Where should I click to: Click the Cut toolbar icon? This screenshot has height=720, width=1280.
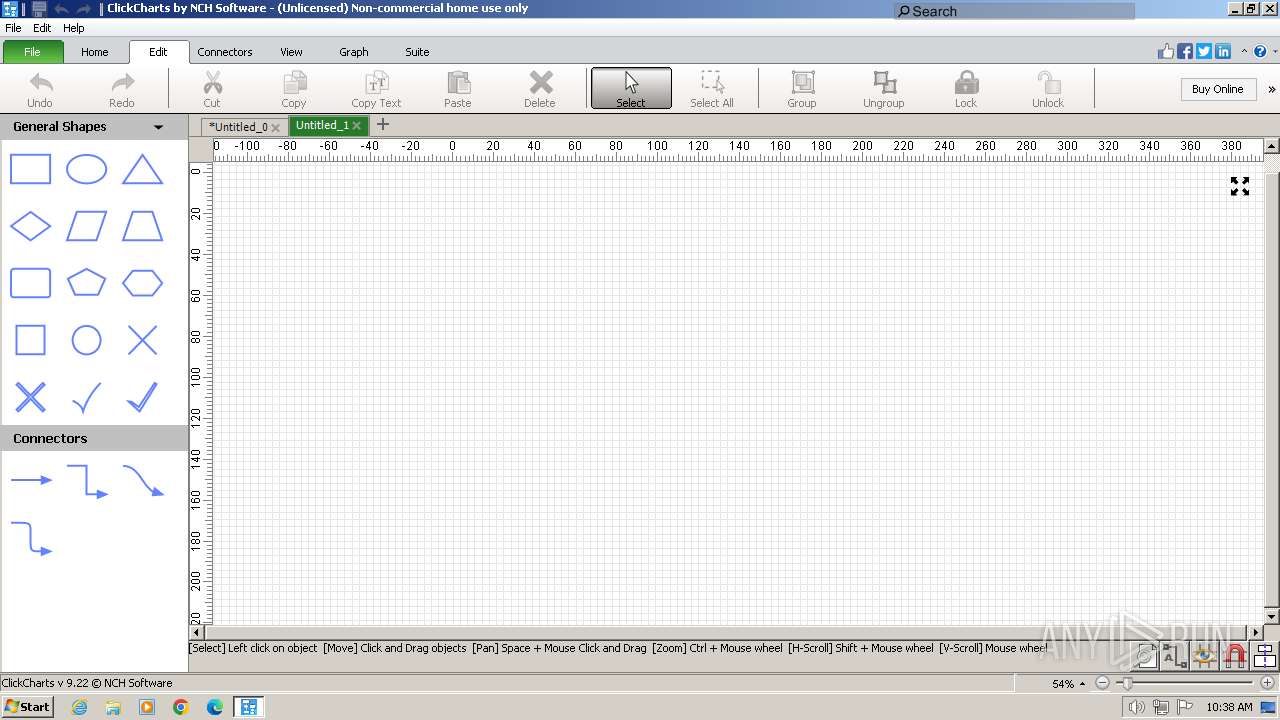pos(212,89)
